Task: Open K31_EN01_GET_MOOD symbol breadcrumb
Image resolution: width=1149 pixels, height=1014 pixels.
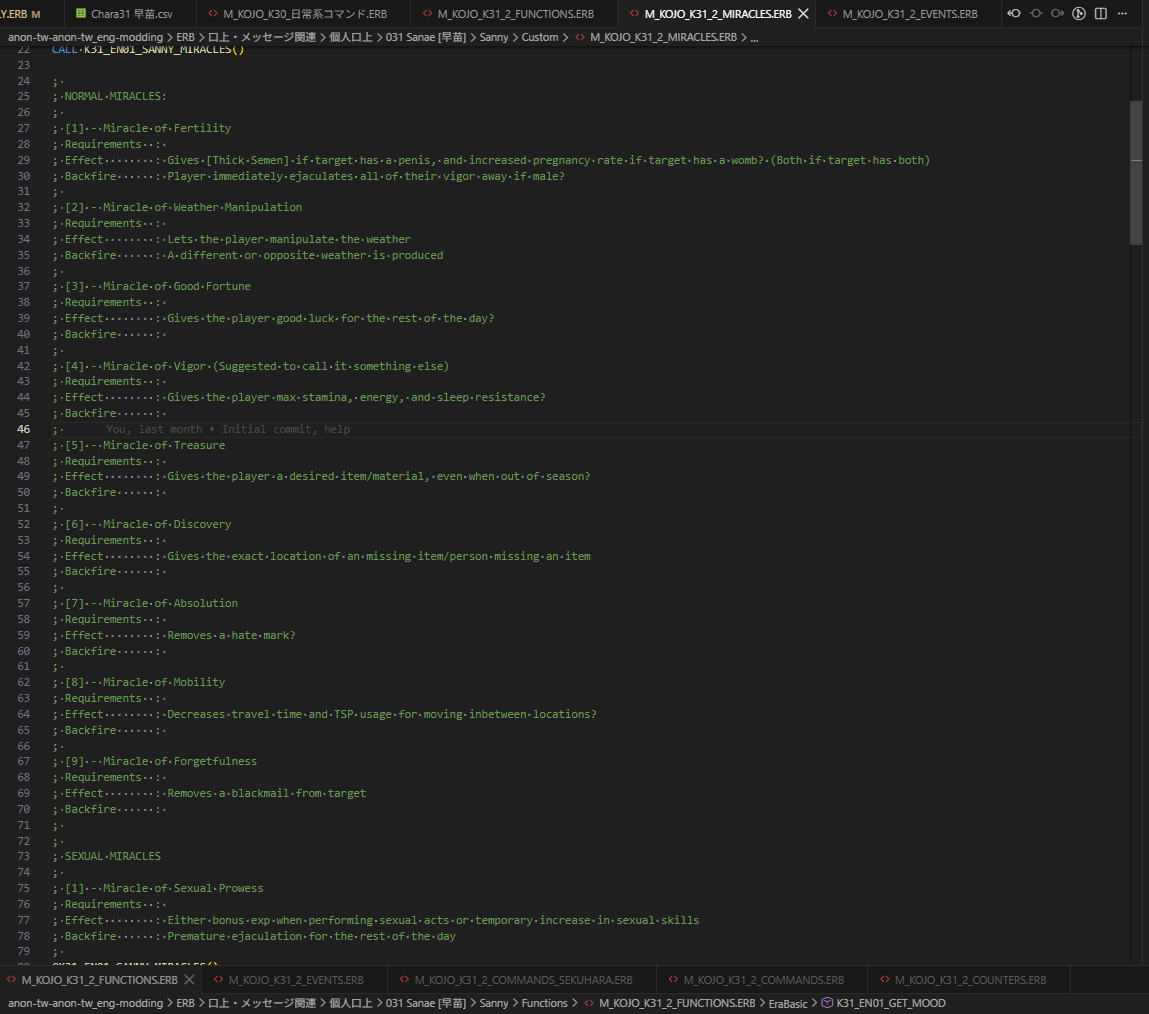Action: [883, 1003]
